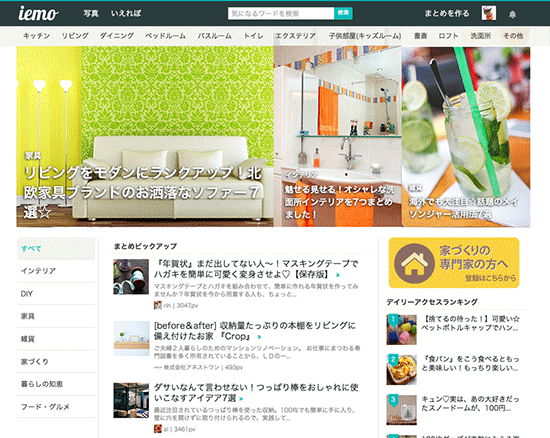Click the 家づくりの専門家の方へ banner
The height and width of the screenshot is (438, 550).
pos(454,263)
